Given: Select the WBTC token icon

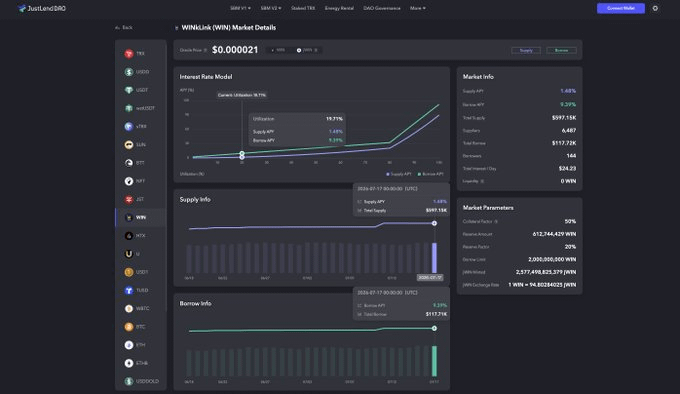Looking at the screenshot, I should pyautogui.click(x=129, y=309).
